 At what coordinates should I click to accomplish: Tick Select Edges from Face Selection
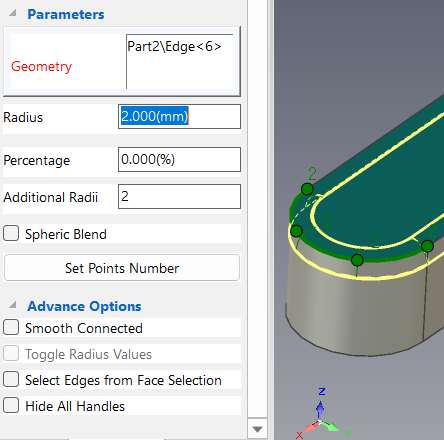[11, 379]
